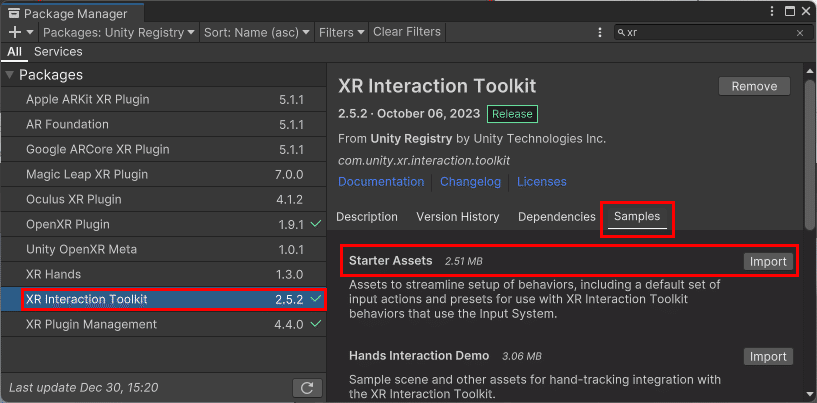This screenshot has width=817, height=403.
Task: Click the add package plus icon
Action: coord(14,32)
